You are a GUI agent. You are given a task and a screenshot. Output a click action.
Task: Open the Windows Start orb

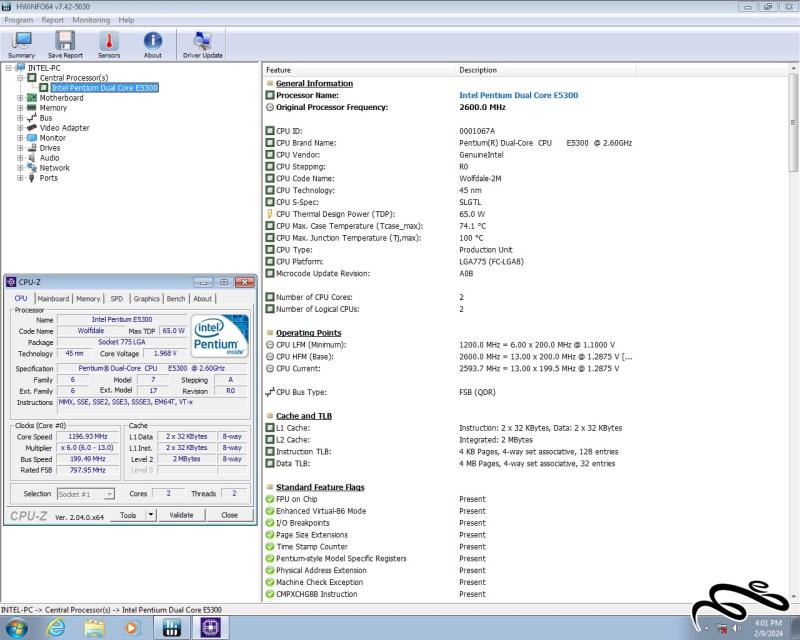[17, 627]
